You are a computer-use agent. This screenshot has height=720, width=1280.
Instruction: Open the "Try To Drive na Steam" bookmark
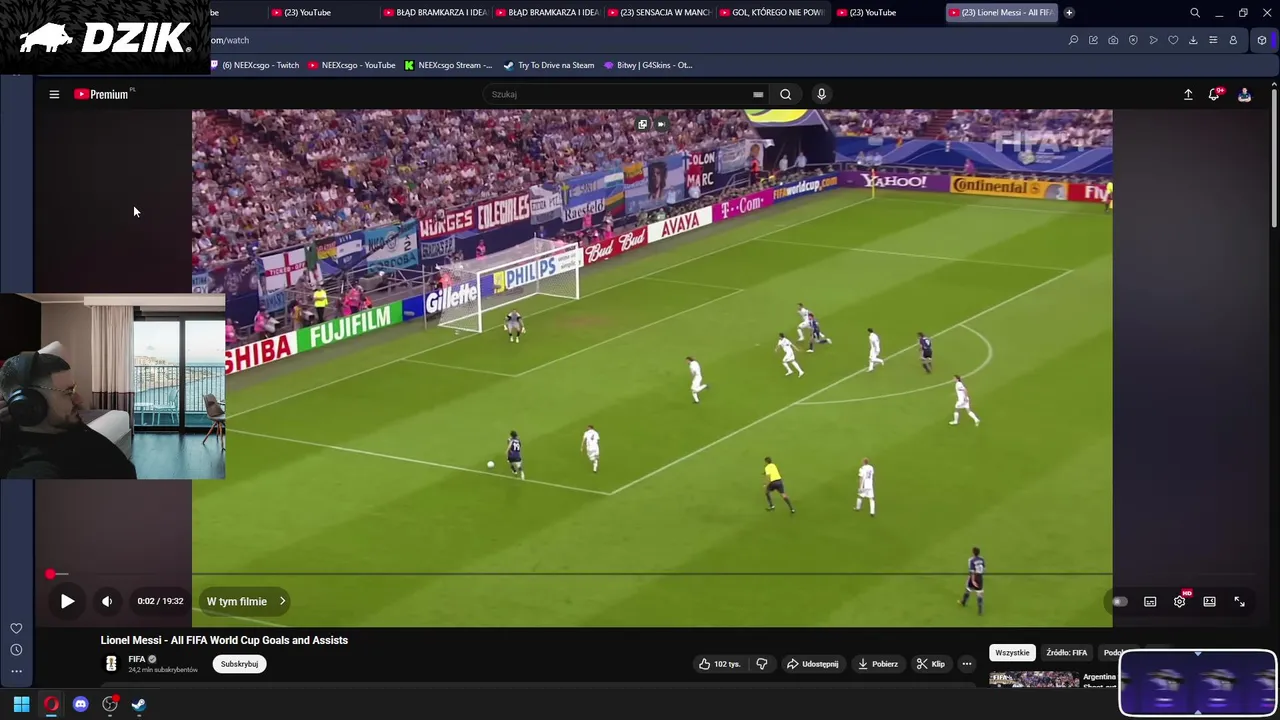click(x=549, y=65)
